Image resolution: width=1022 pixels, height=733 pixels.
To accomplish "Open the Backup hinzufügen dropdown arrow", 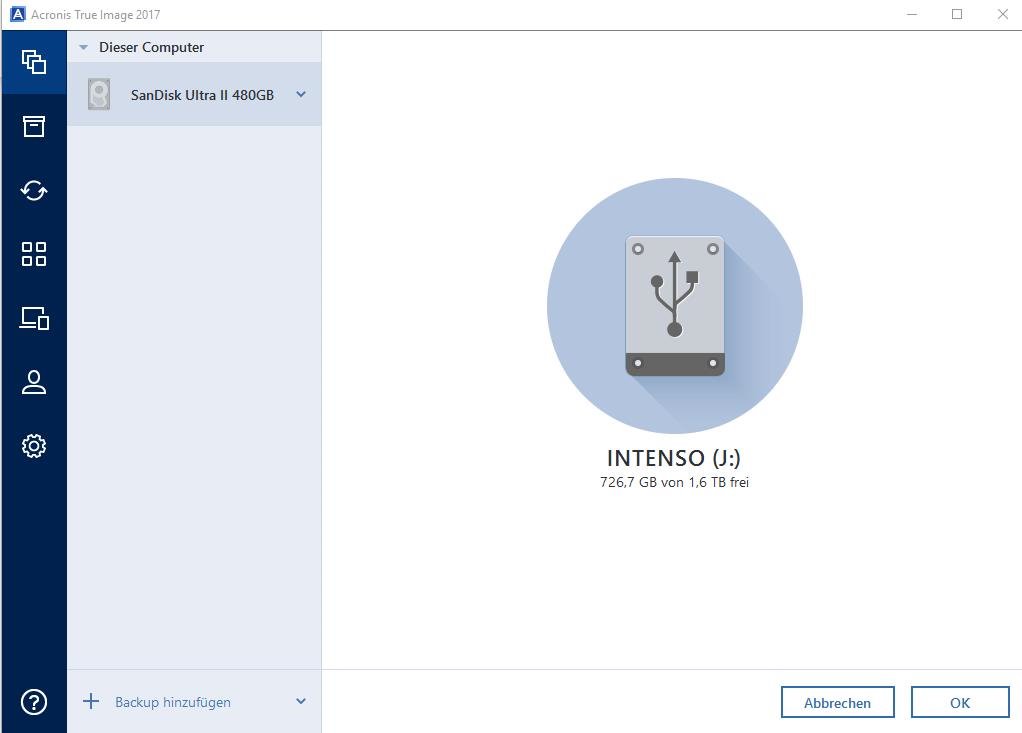I will coord(300,702).
